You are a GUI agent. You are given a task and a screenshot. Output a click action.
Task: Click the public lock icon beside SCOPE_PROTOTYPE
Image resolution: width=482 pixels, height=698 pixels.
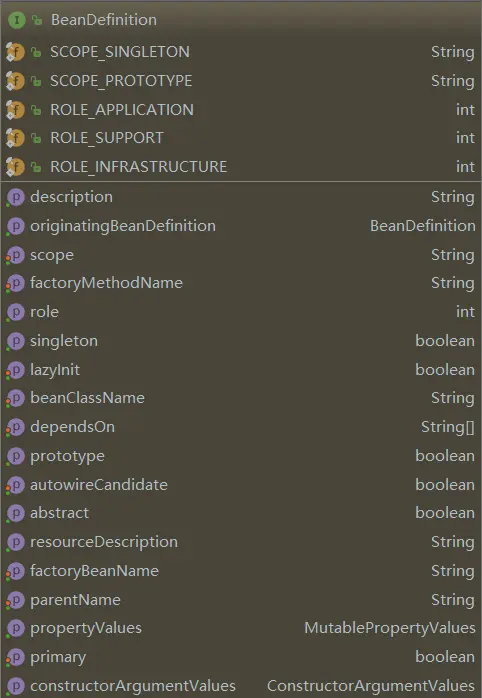(36, 81)
